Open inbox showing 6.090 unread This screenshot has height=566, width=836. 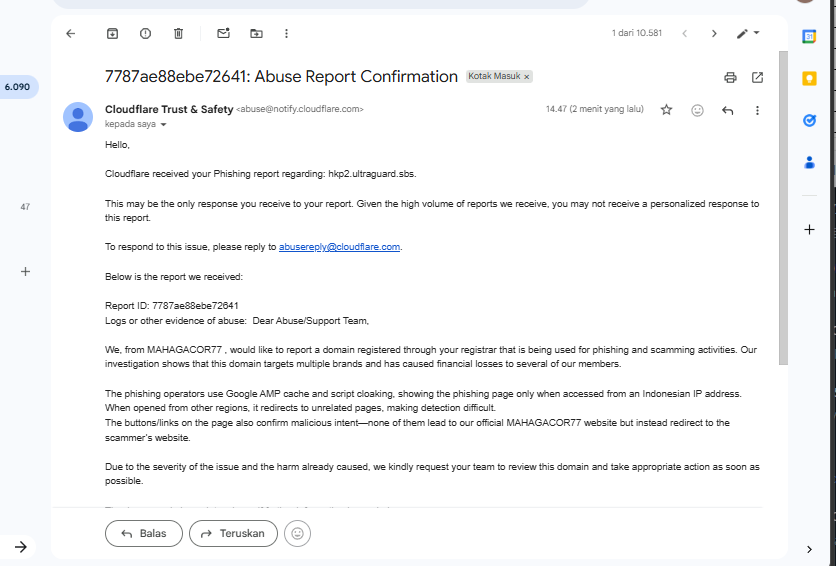[18, 87]
